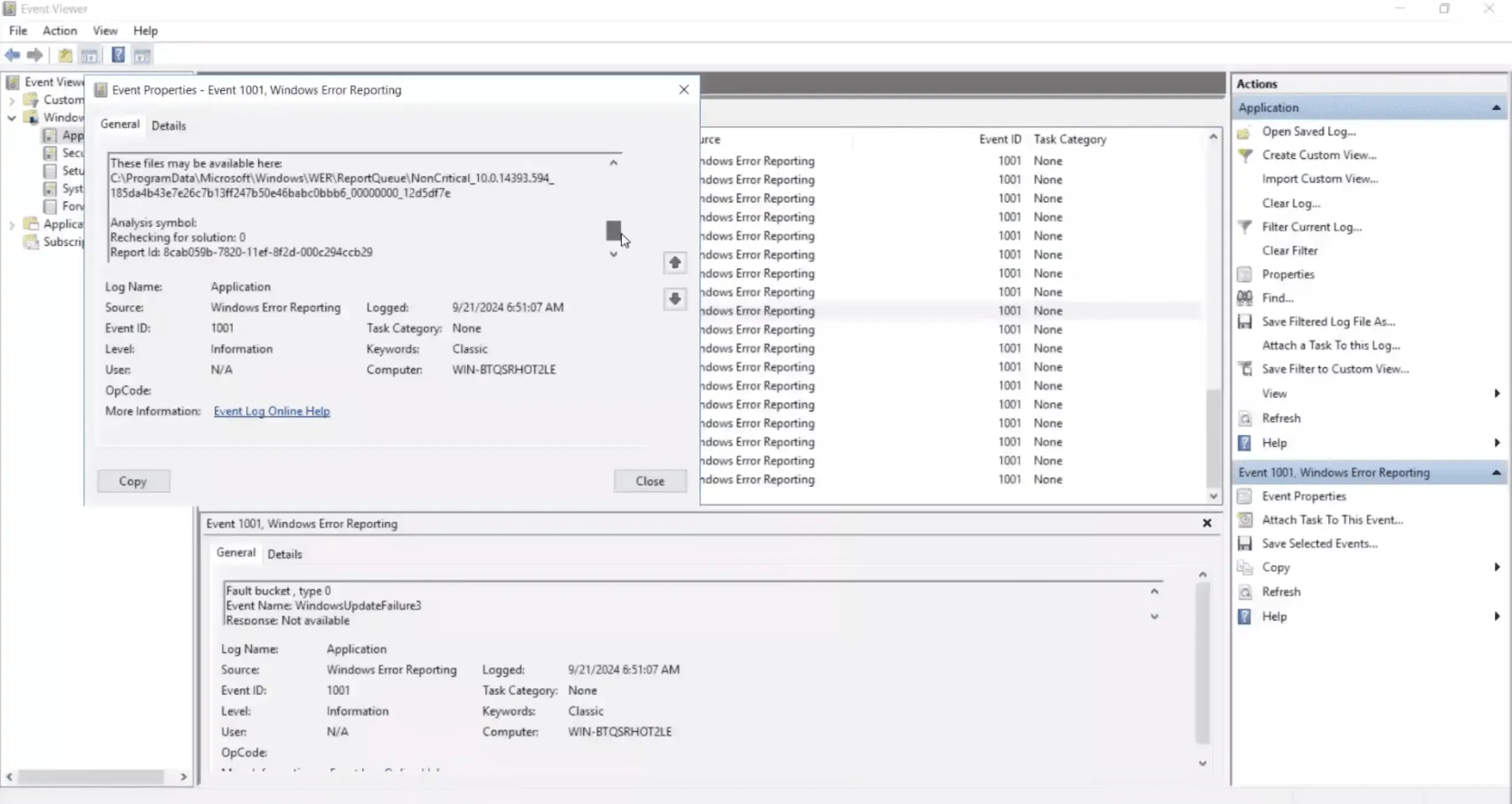Click the Report Id line in description

[x=241, y=253]
